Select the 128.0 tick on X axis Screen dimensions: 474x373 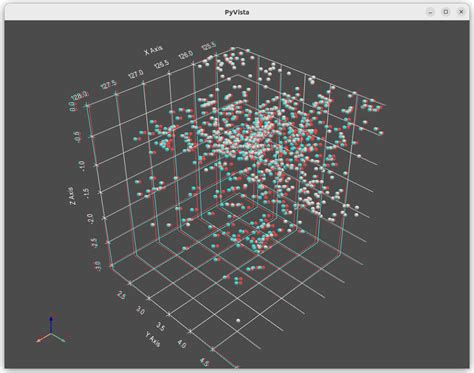point(80,96)
